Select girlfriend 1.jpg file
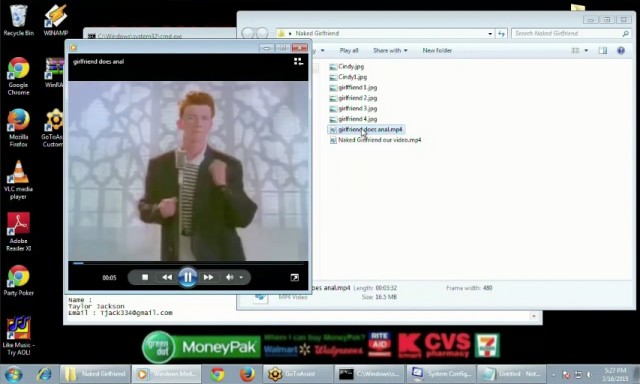The image size is (640, 384). 353,87
